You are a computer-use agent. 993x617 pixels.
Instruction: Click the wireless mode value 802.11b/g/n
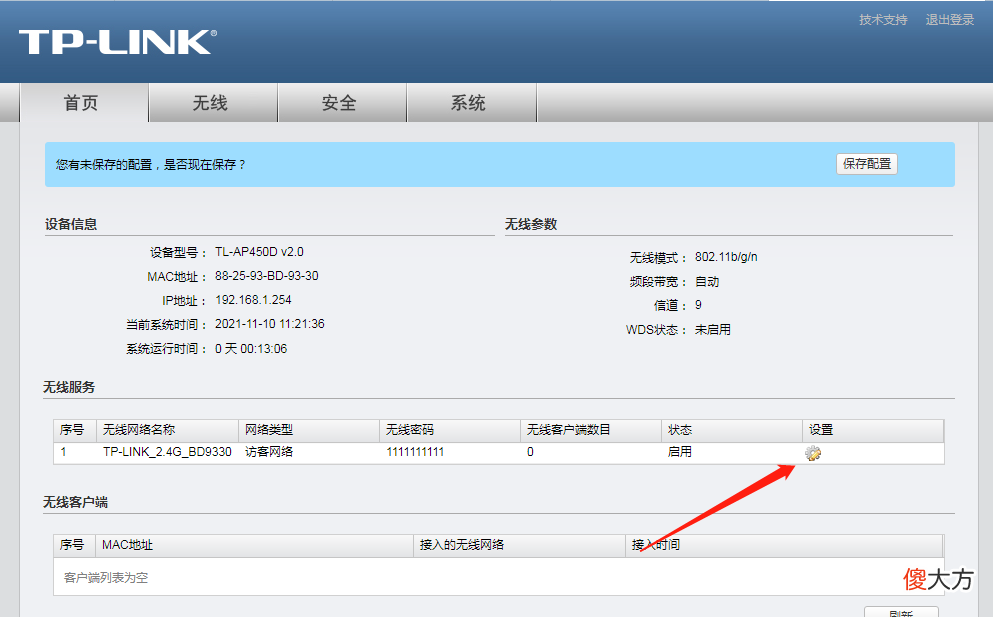pos(726,257)
